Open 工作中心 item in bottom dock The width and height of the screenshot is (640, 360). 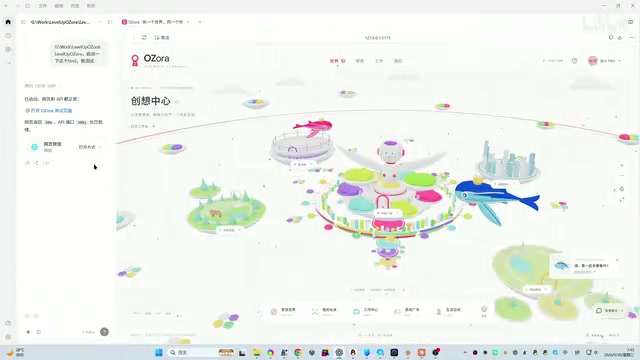point(365,311)
